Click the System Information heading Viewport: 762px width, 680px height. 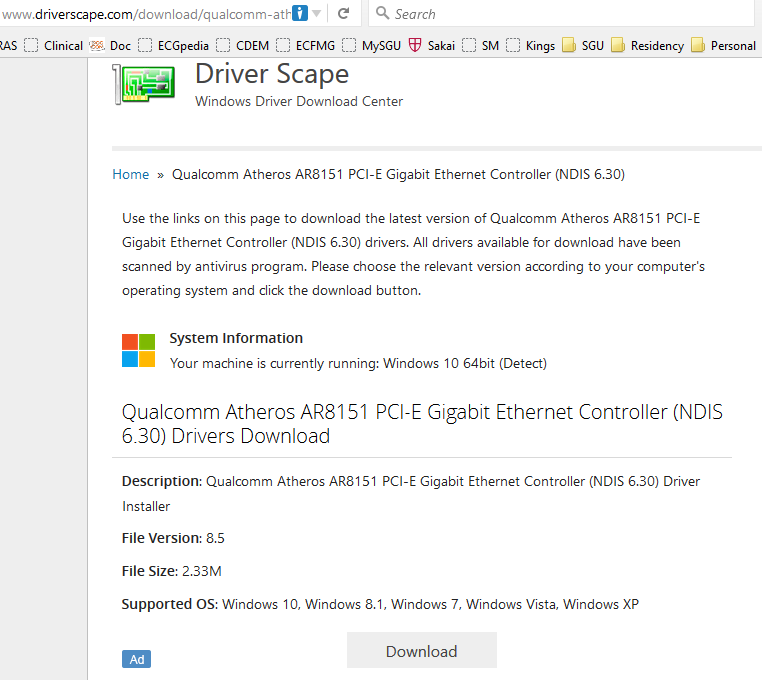pyautogui.click(x=236, y=338)
